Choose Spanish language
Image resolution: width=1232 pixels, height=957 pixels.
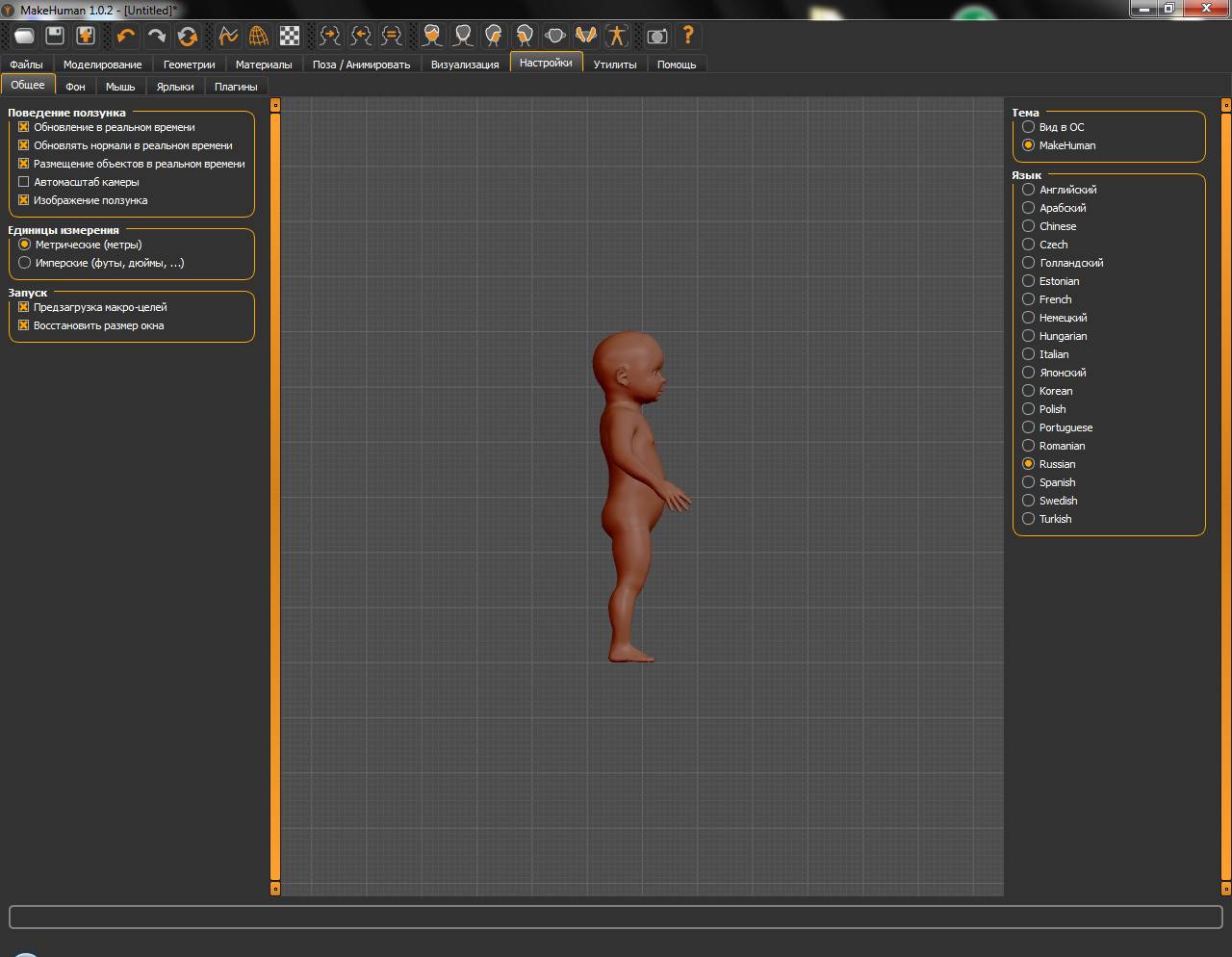tap(1028, 482)
